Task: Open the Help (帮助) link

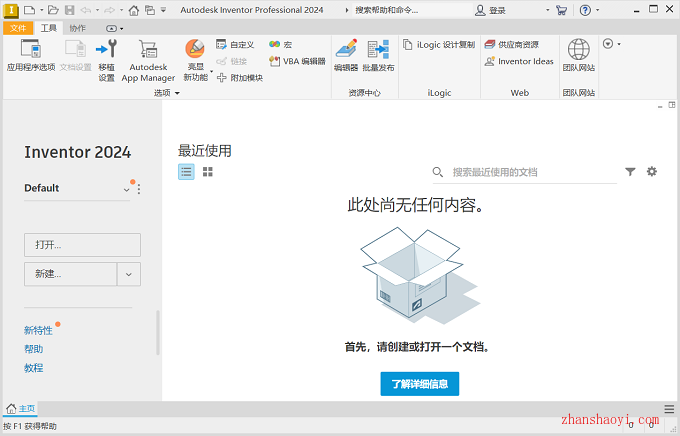Action: (33, 349)
